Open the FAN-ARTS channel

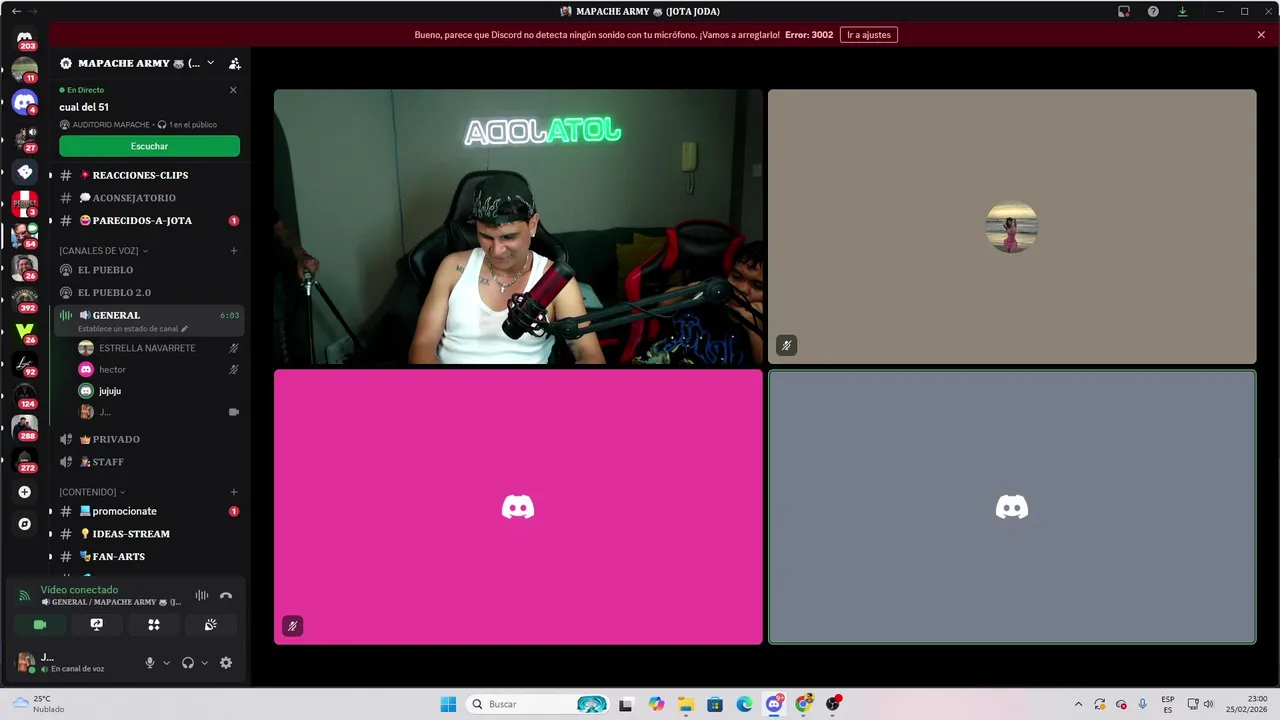click(149, 556)
